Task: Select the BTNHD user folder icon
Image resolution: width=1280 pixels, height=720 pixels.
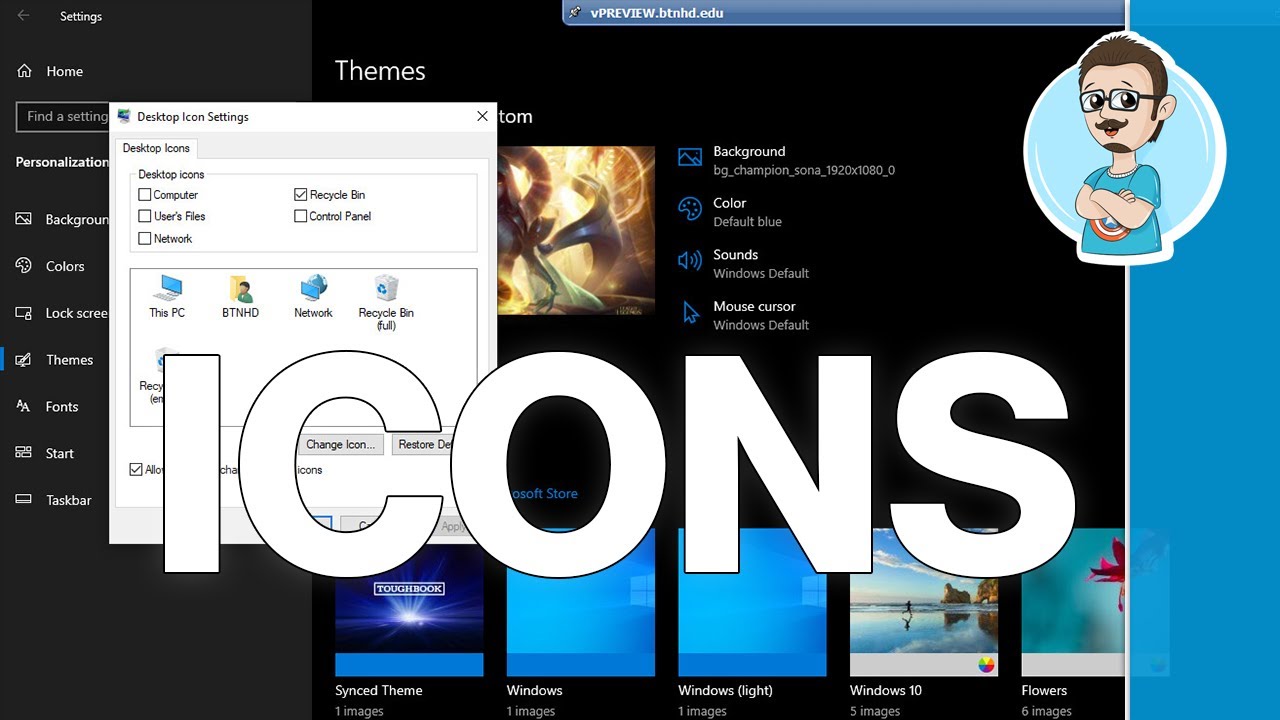Action: 240,297
